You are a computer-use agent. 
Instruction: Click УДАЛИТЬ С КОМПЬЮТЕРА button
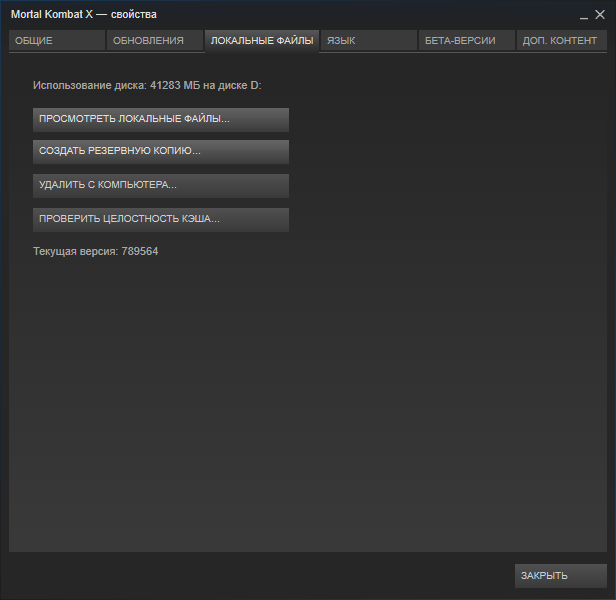(x=161, y=185)
